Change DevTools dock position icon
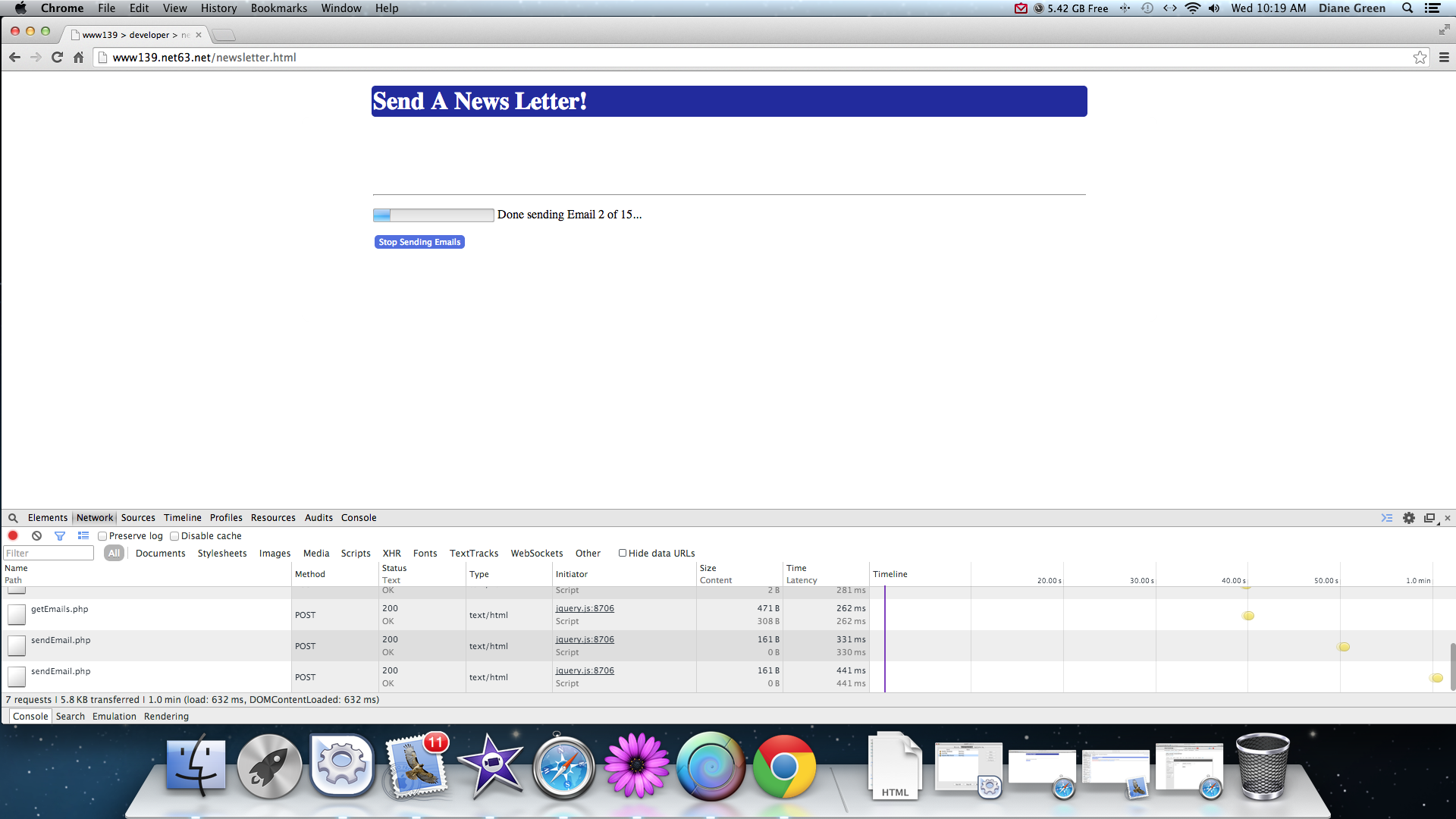Image resolution: width=1456 pixels, height=819 pixels. pos(1430,517)
